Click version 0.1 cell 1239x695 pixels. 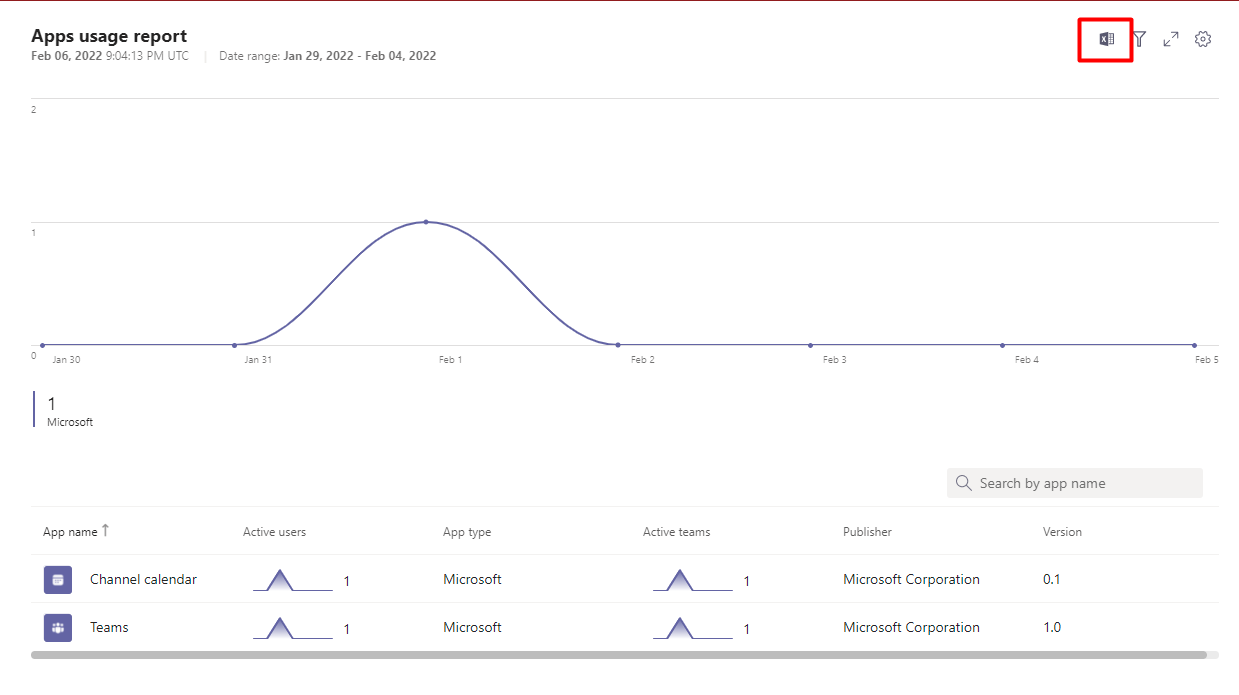pyautogui.click(x=1052, y=580)
